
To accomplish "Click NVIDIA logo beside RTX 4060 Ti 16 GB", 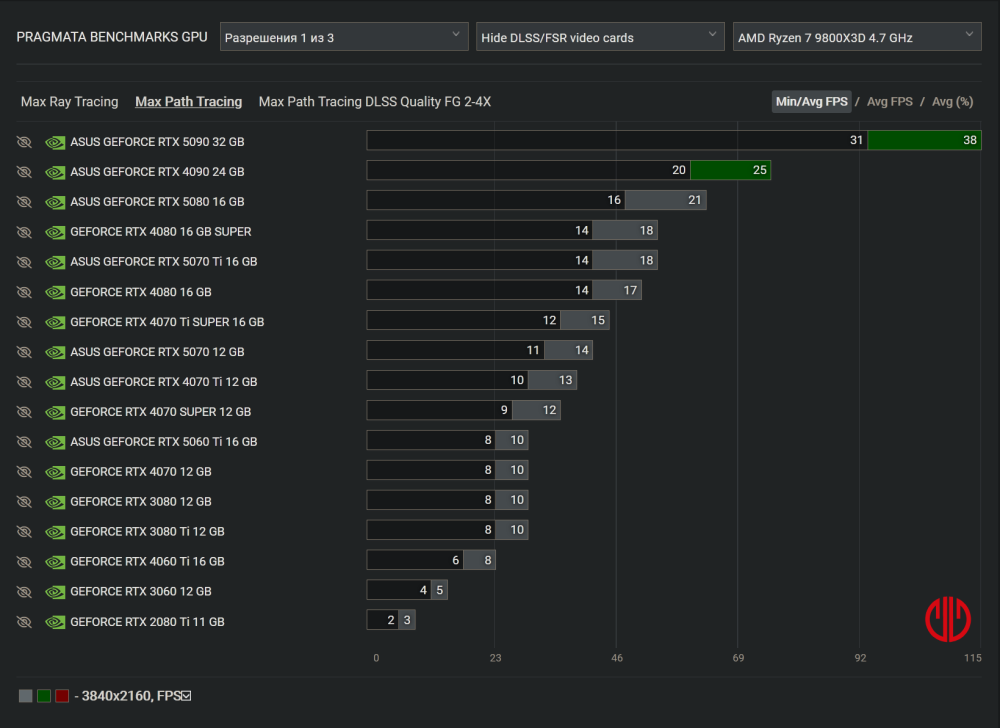I will (55, 562).
